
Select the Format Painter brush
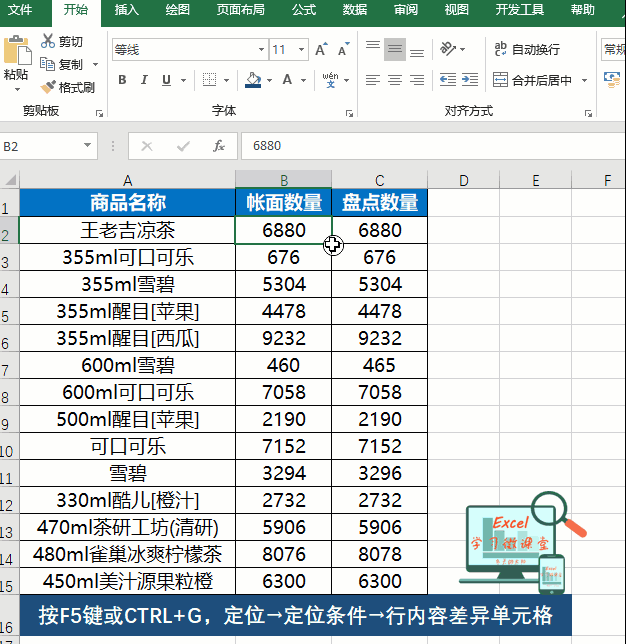(x=48, y=87)
